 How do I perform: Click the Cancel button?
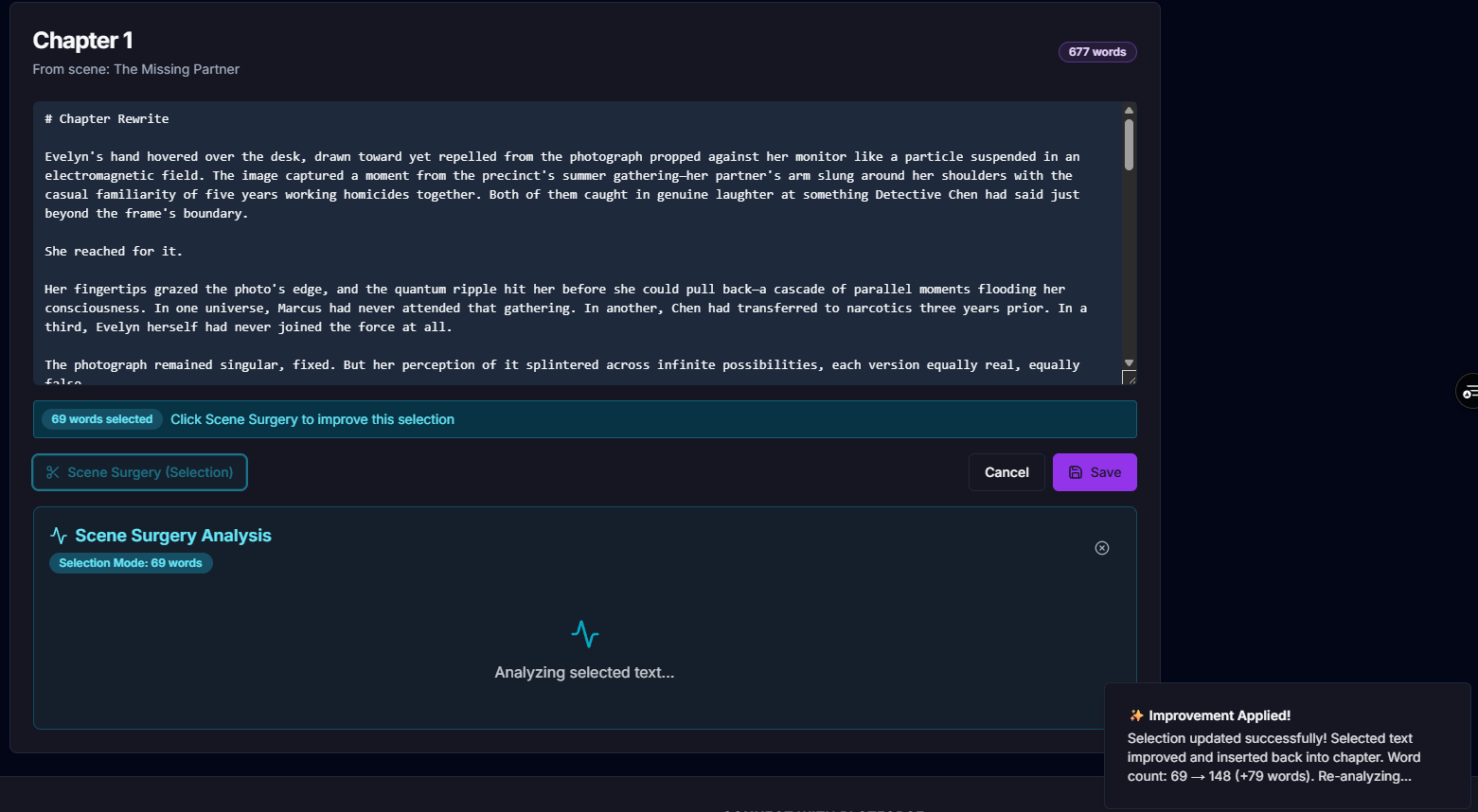1006,471
